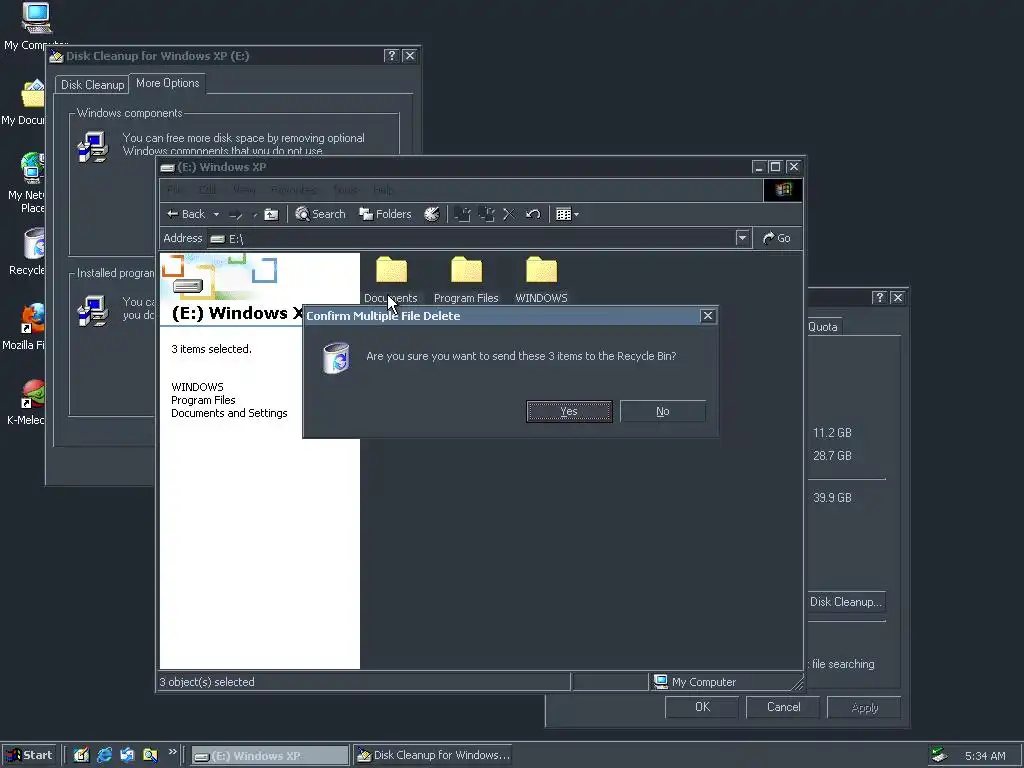The image size is (1024, 768).
Task: Click the drive icon in Explorer title bar
Action: (x=168, y=167)
